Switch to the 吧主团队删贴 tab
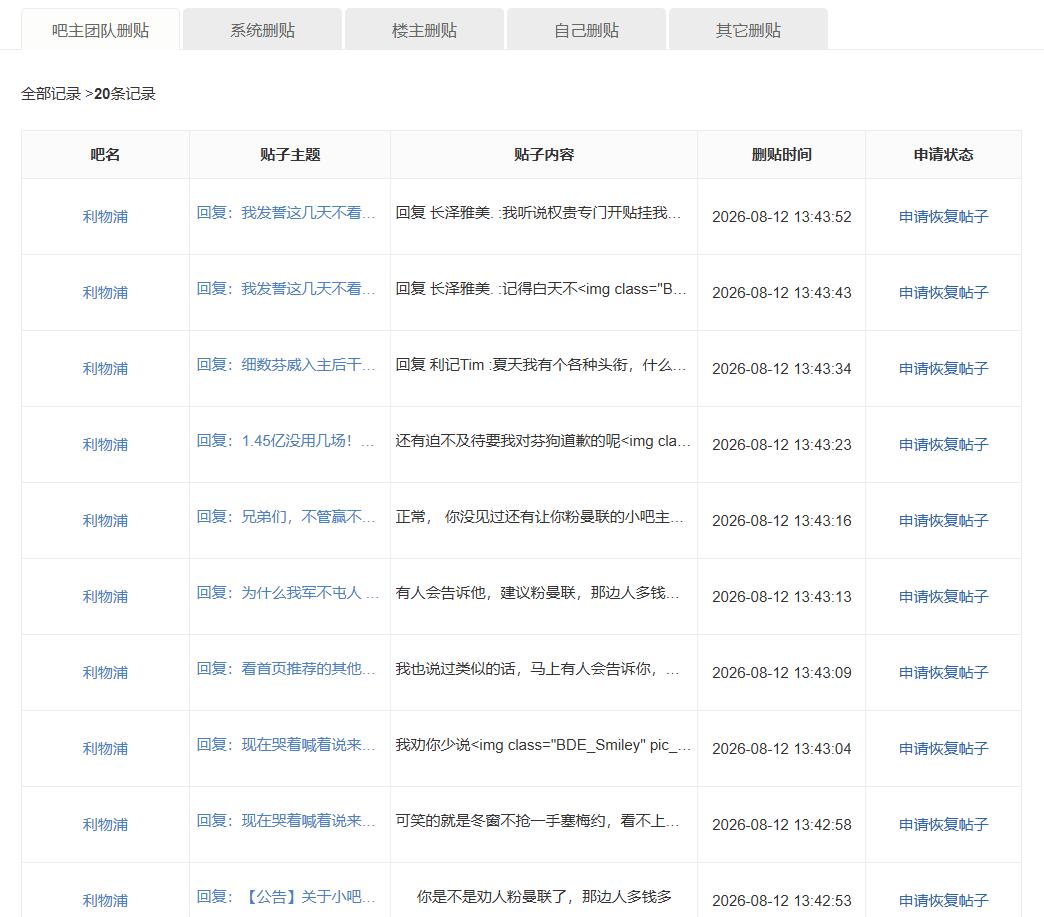This screenshot has height=917, width=1044. 101,30
